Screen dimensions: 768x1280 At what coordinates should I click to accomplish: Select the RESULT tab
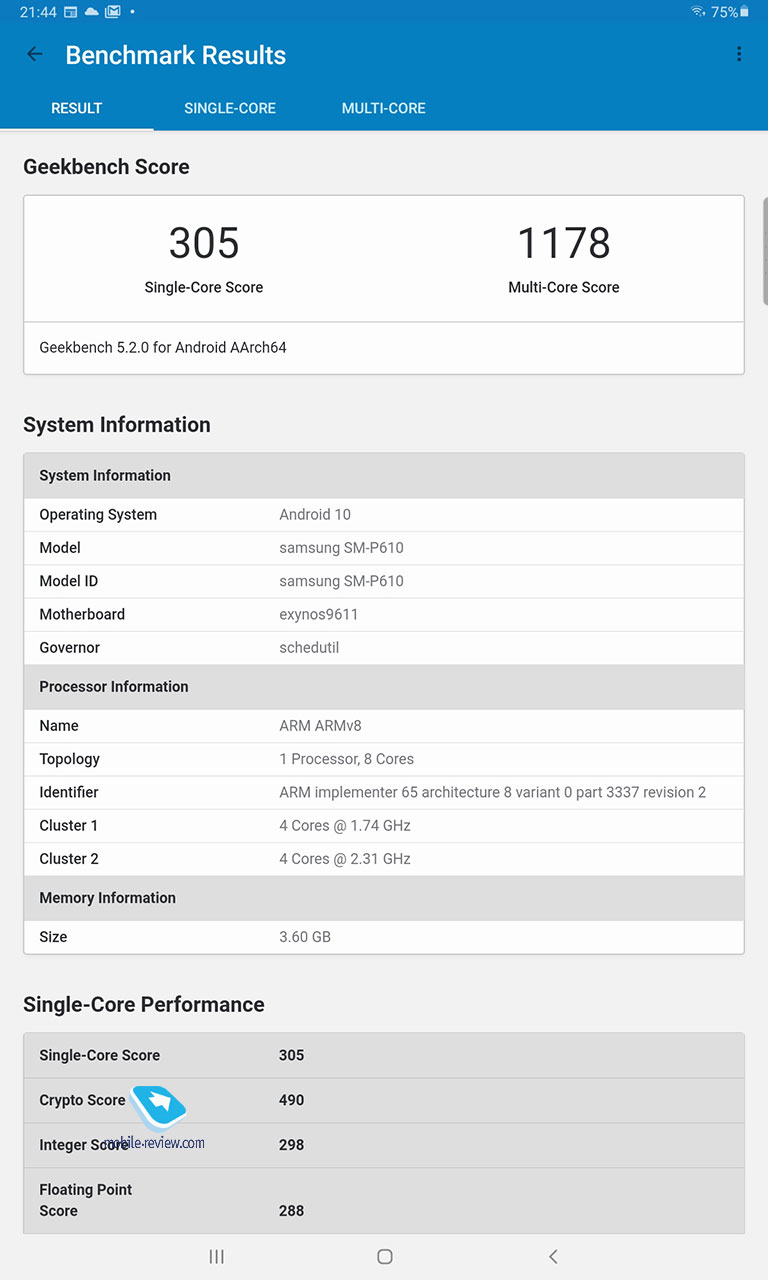77,108
